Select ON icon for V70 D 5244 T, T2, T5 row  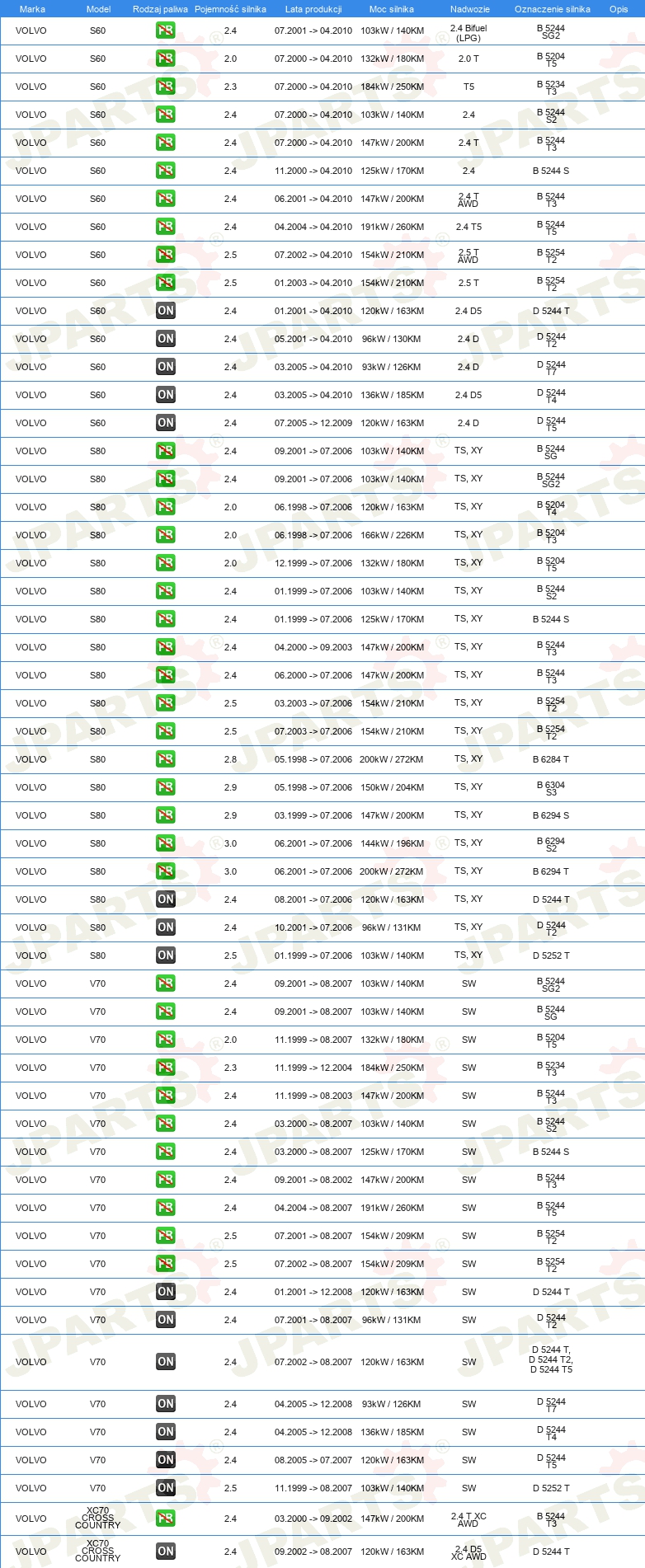(x=166, y=1362)
